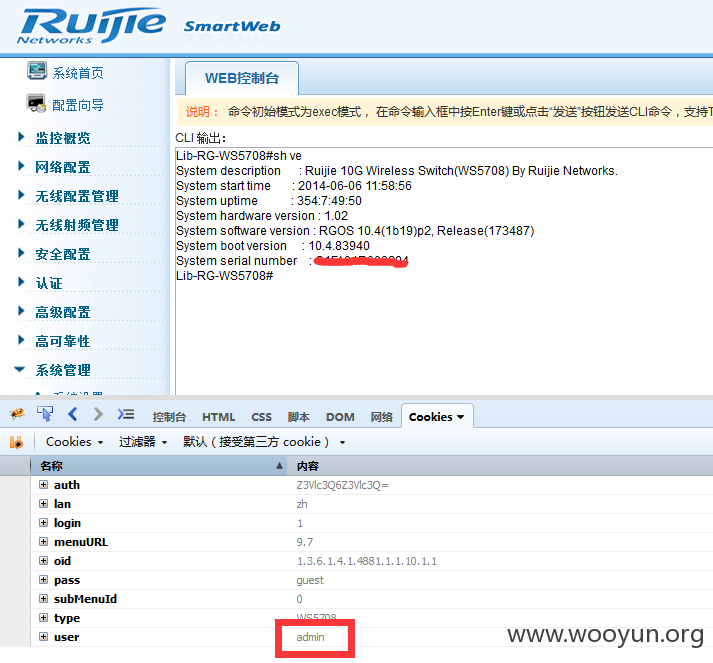The width and height of the screenshot is (713, 663).
Task: Switch to the 控制台 Firebug tab
Action: (x=169, y=417)
